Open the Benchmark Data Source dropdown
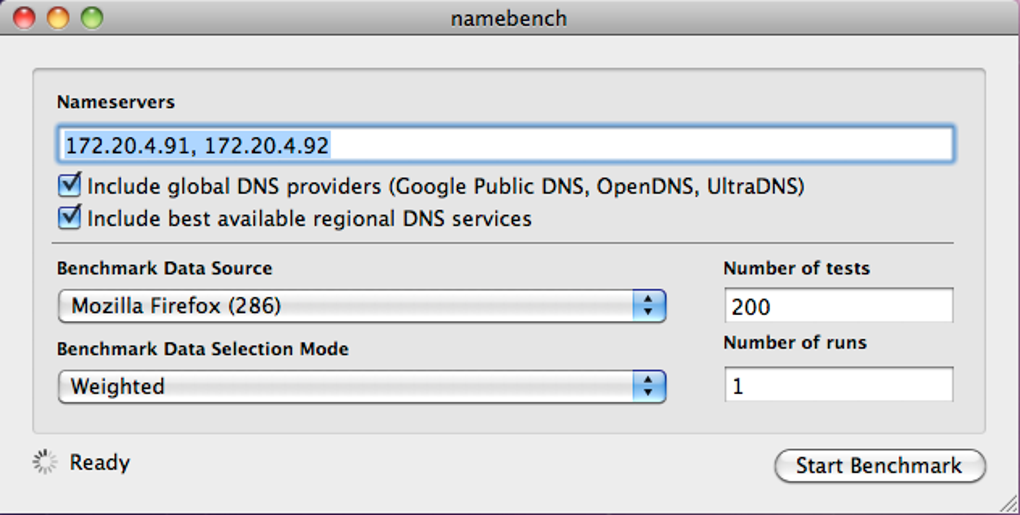1020x515 pixels. pyautogui.click(x=362, y=306)
